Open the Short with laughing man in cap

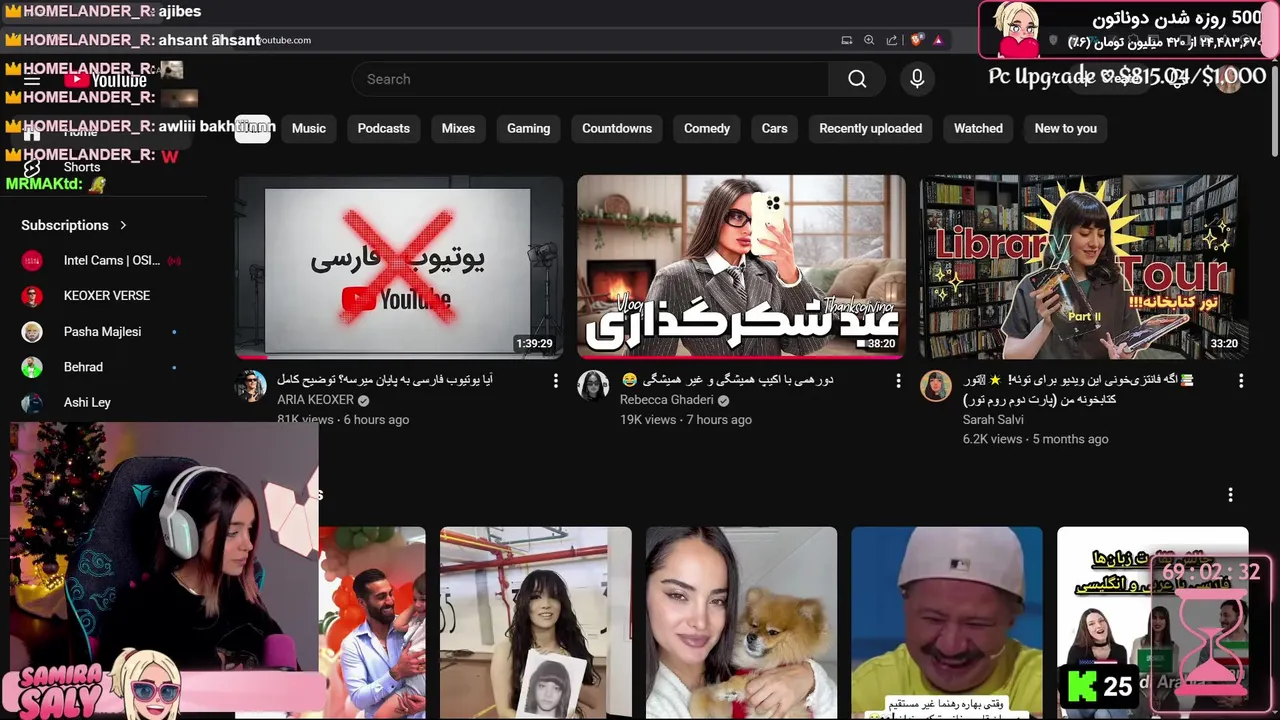click(x=947, y=623)
